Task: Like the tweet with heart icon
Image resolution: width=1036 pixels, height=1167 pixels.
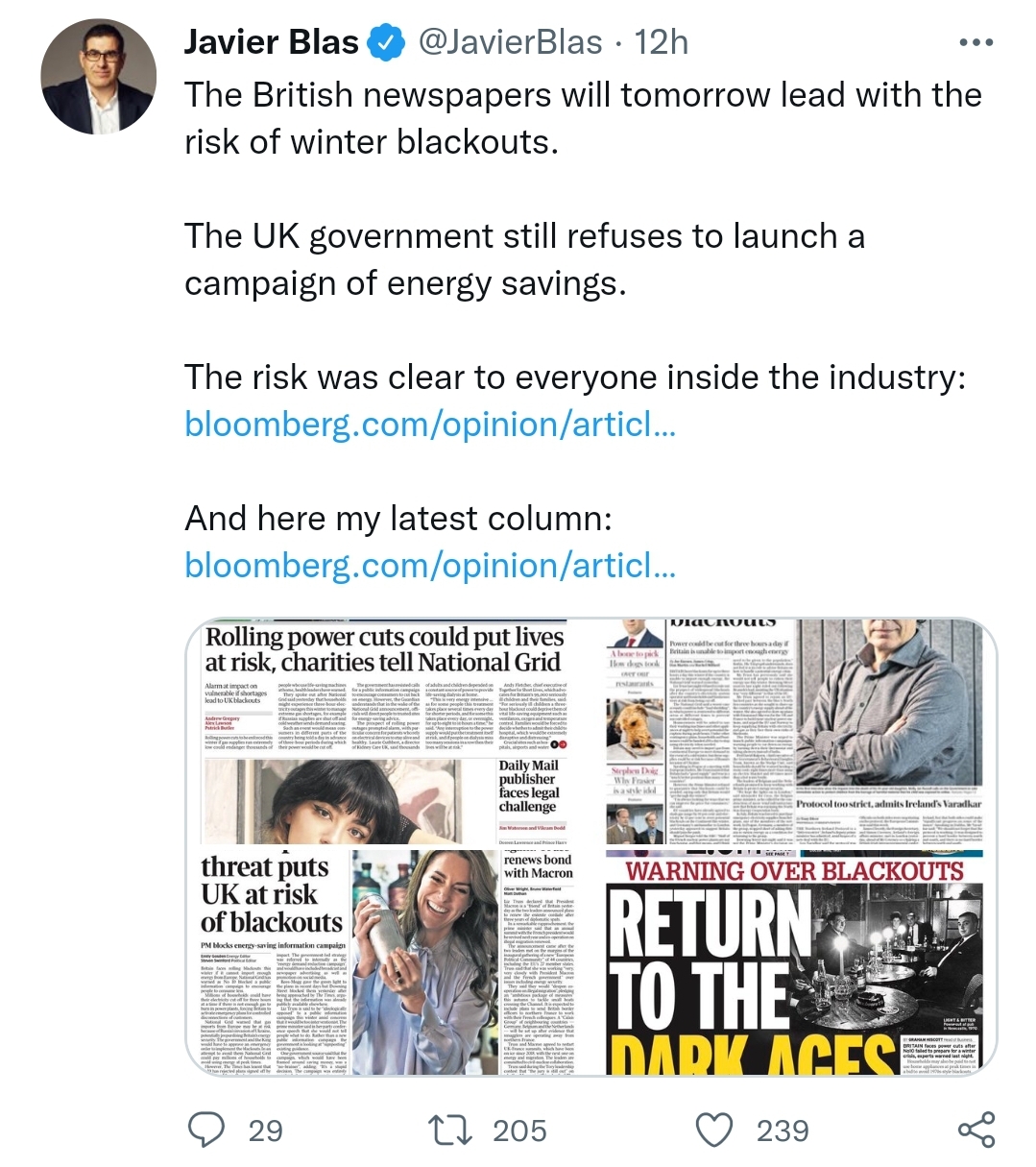Action: click(713, 1130)
